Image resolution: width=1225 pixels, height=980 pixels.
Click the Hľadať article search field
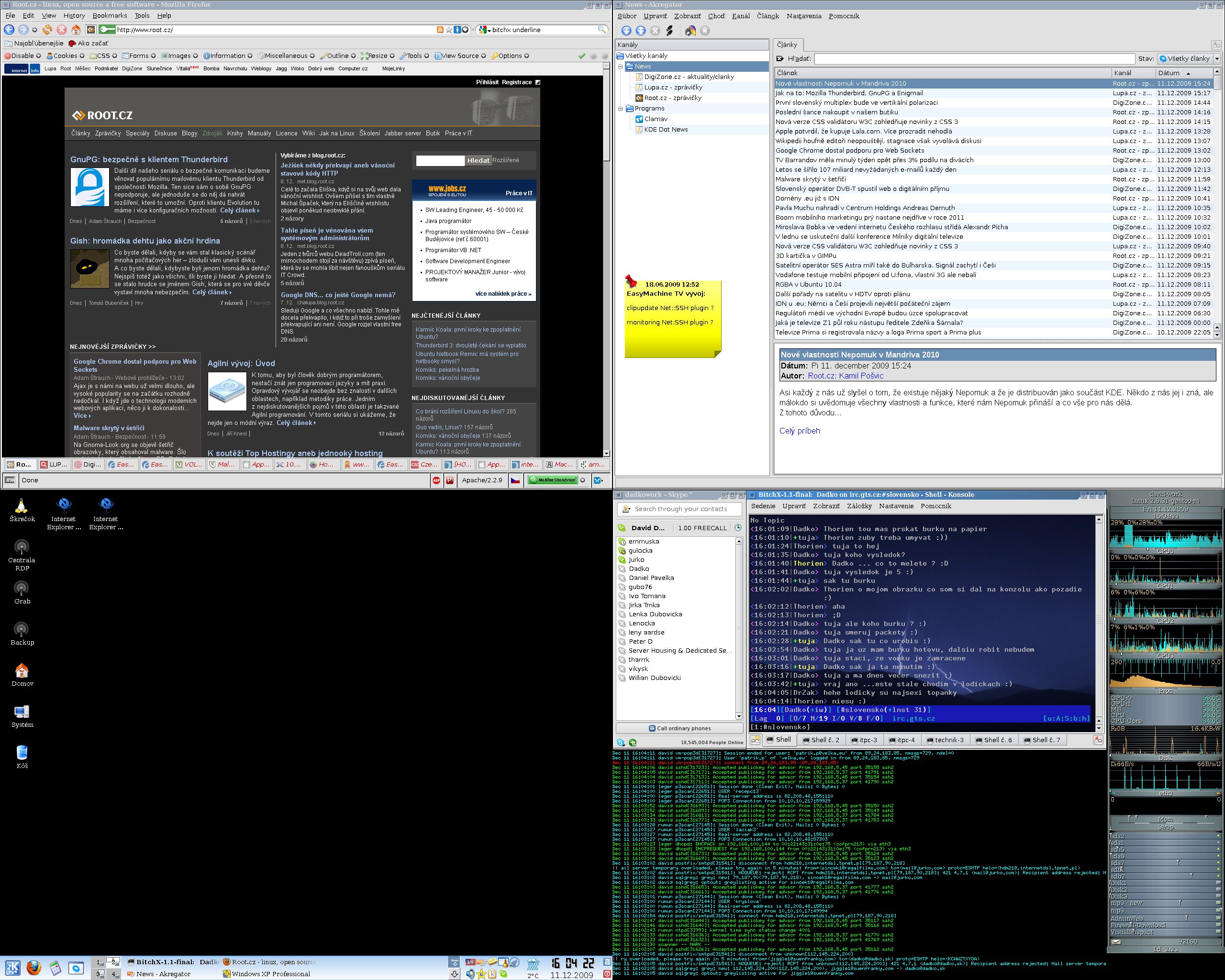coord(974,58)
